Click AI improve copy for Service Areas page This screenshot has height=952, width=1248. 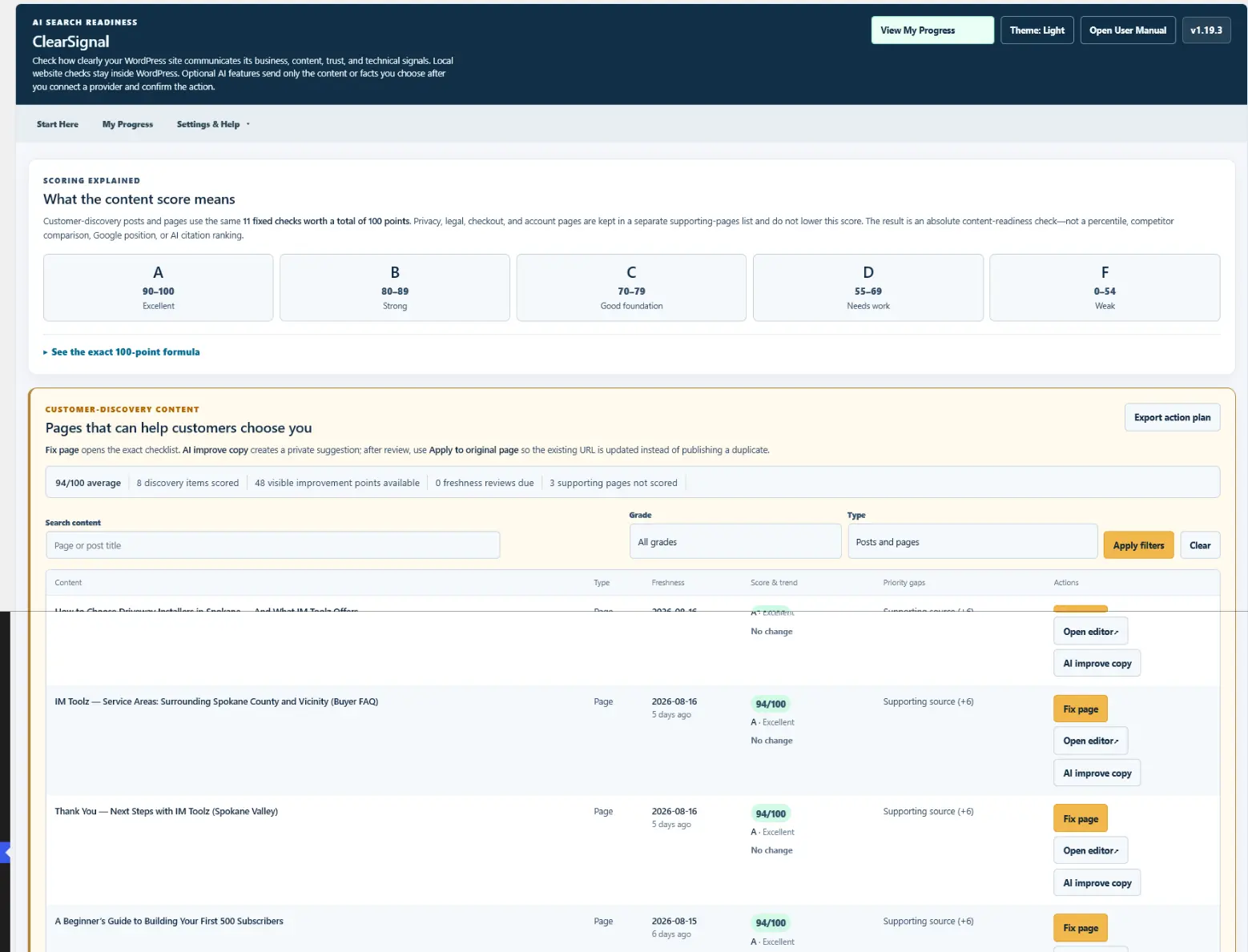[1097, 773]
